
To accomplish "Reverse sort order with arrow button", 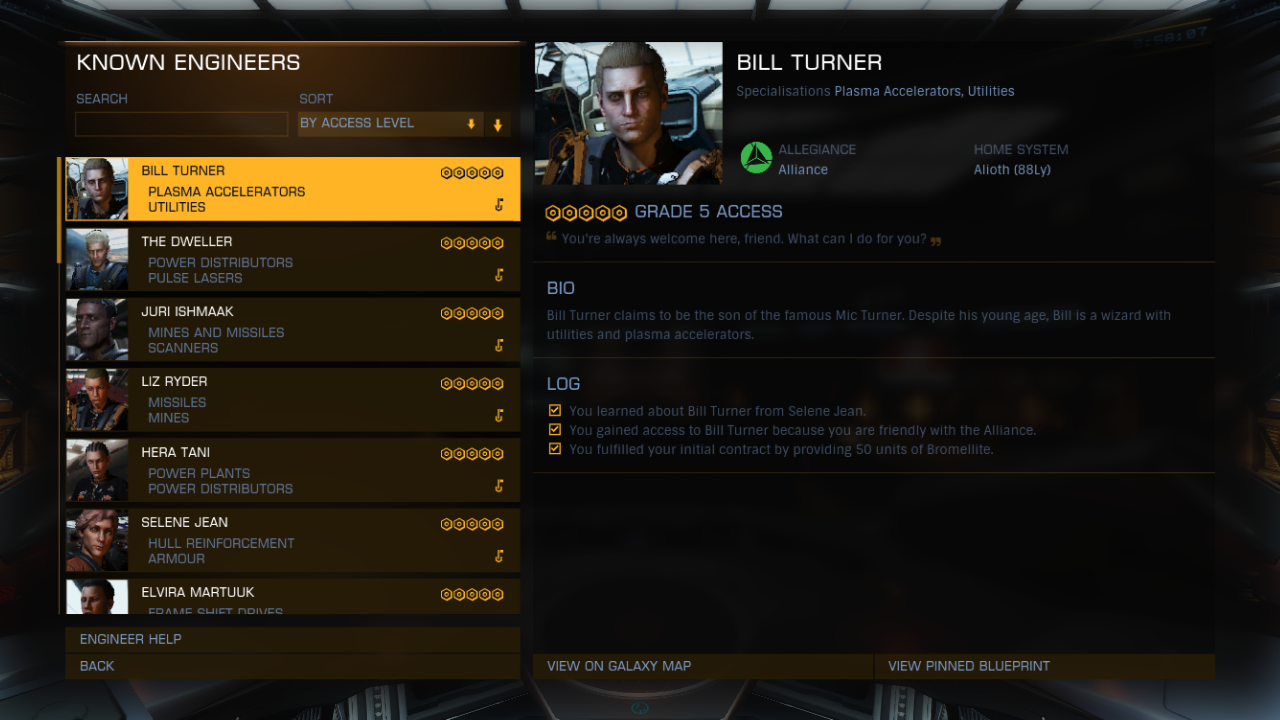I will pyautogui.click(x=498, y=125).
